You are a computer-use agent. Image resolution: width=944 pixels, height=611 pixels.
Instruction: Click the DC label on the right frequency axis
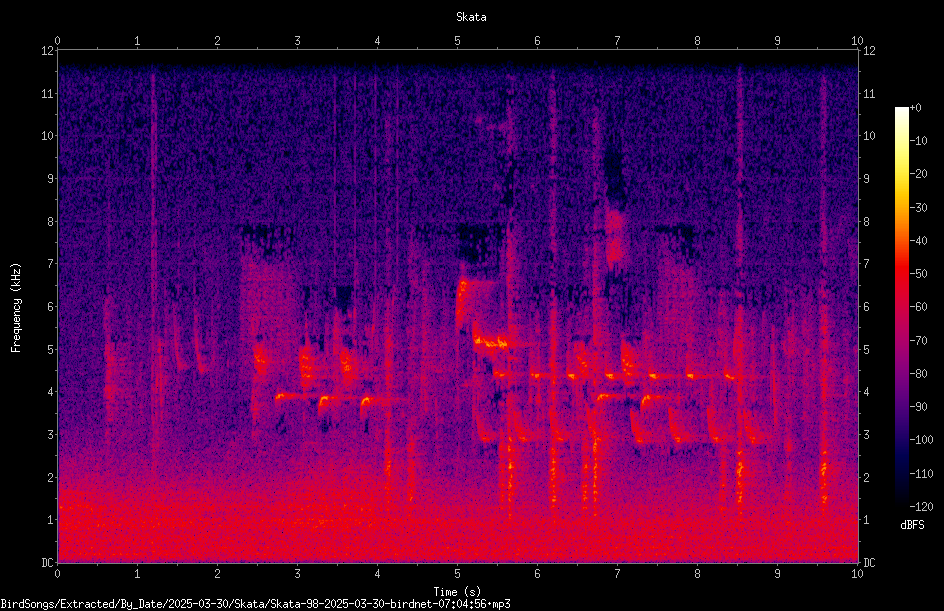pos(869,563)
